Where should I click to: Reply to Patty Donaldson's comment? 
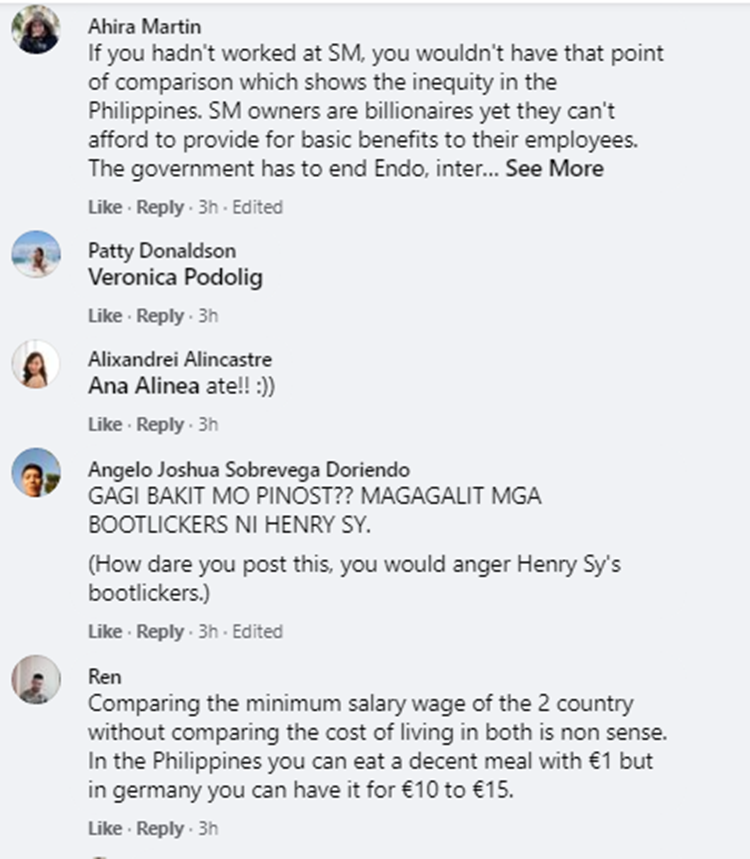pyautogui.click(x=160, y=316)
